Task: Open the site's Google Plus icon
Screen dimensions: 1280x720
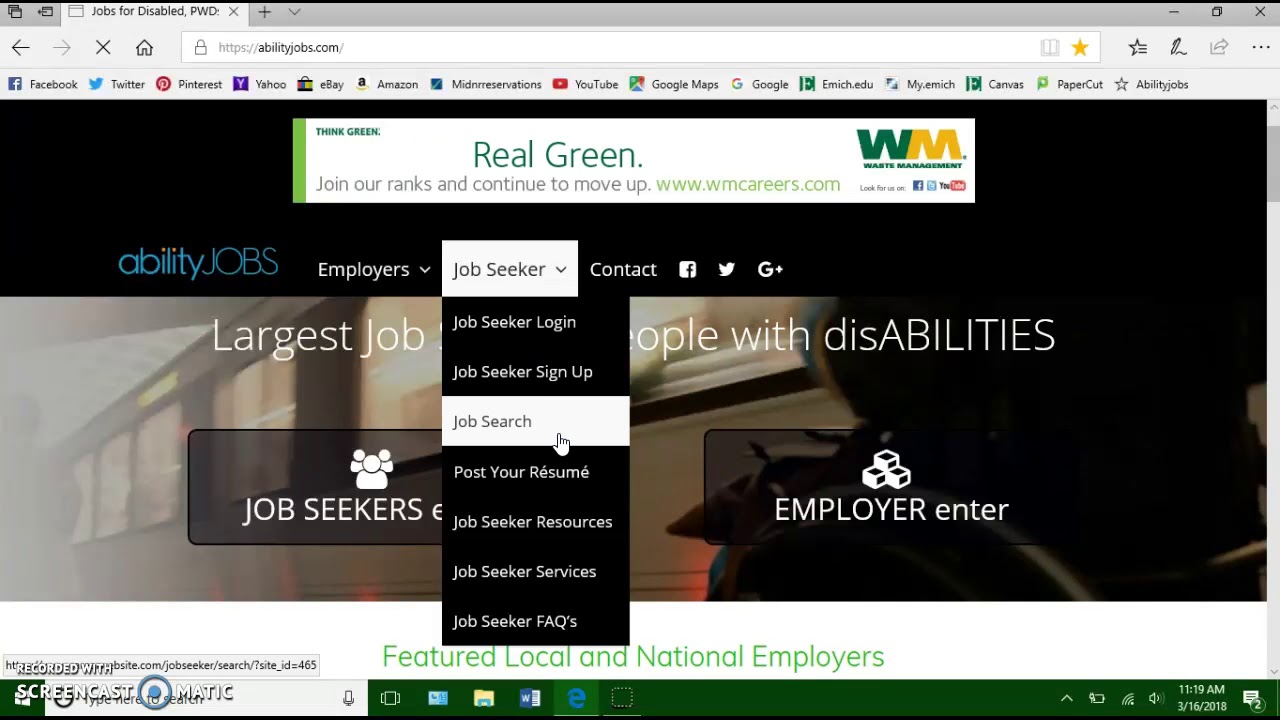Action: [770, 269]
